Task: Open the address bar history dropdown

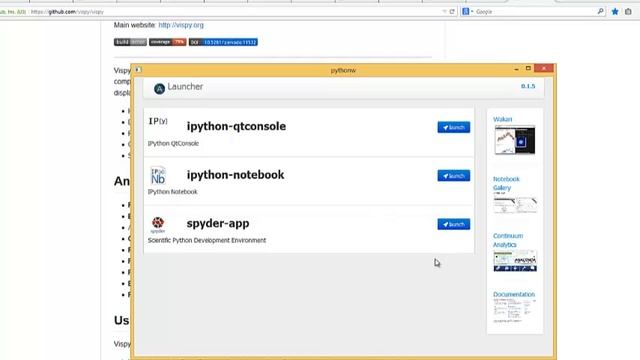Action: click(444, 12)
